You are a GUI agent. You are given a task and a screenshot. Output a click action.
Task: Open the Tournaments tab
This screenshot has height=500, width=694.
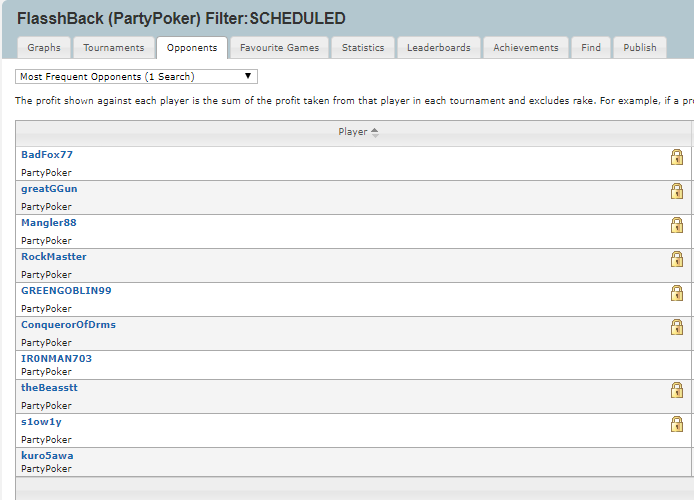click(113, 47)
